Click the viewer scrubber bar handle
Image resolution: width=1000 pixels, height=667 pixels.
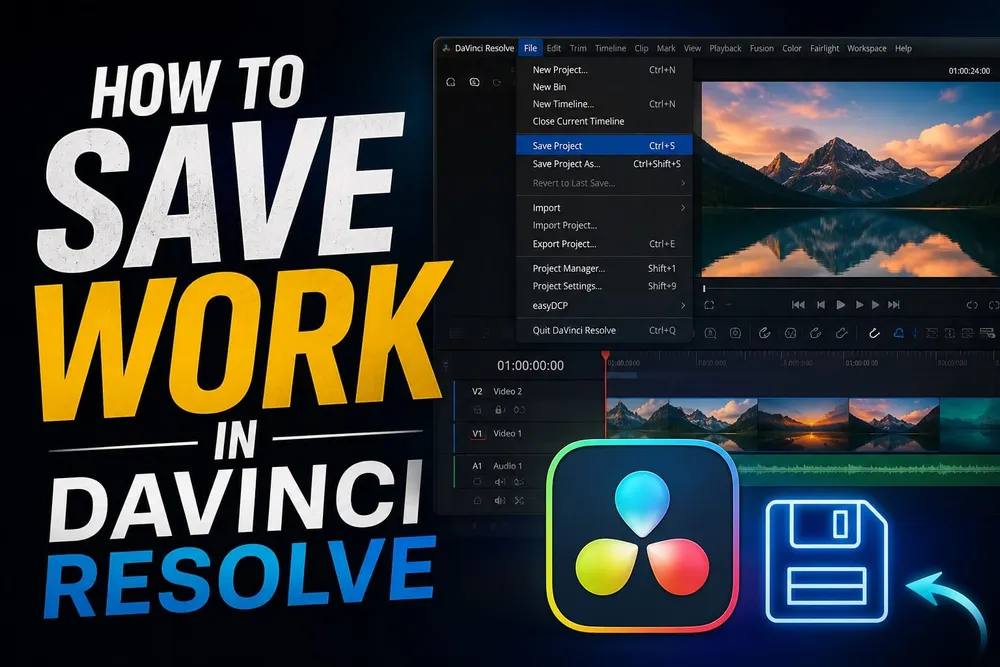[x=704, y=288]
